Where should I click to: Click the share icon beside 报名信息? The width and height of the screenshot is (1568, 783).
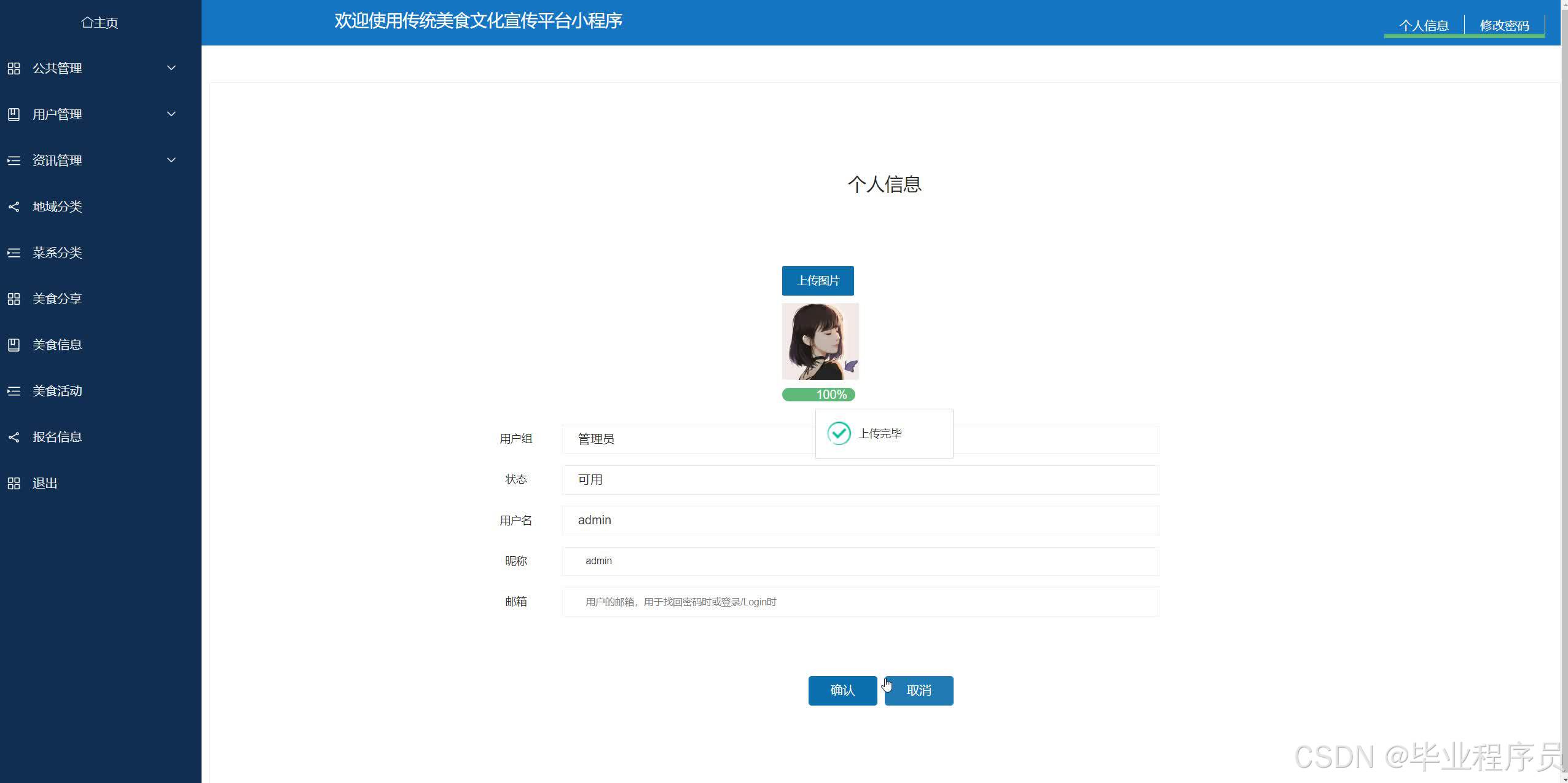coord(14,437)
